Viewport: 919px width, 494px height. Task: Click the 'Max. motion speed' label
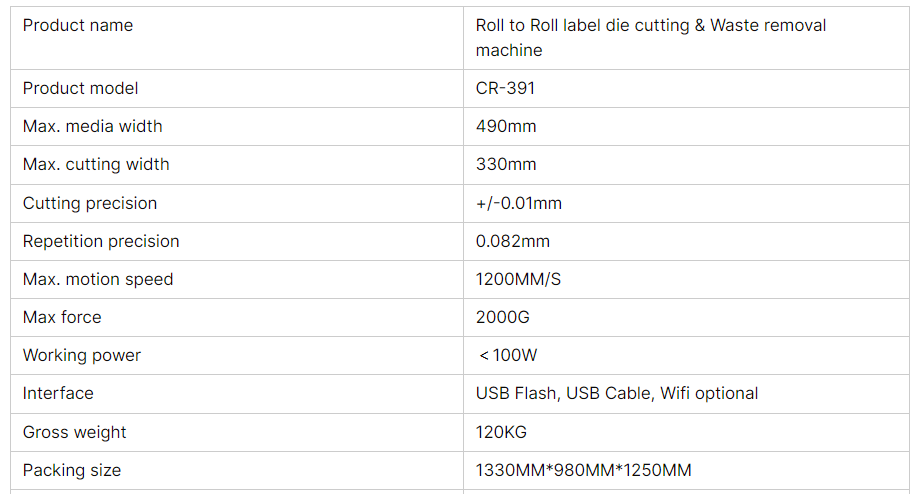(x=98, y=280)
